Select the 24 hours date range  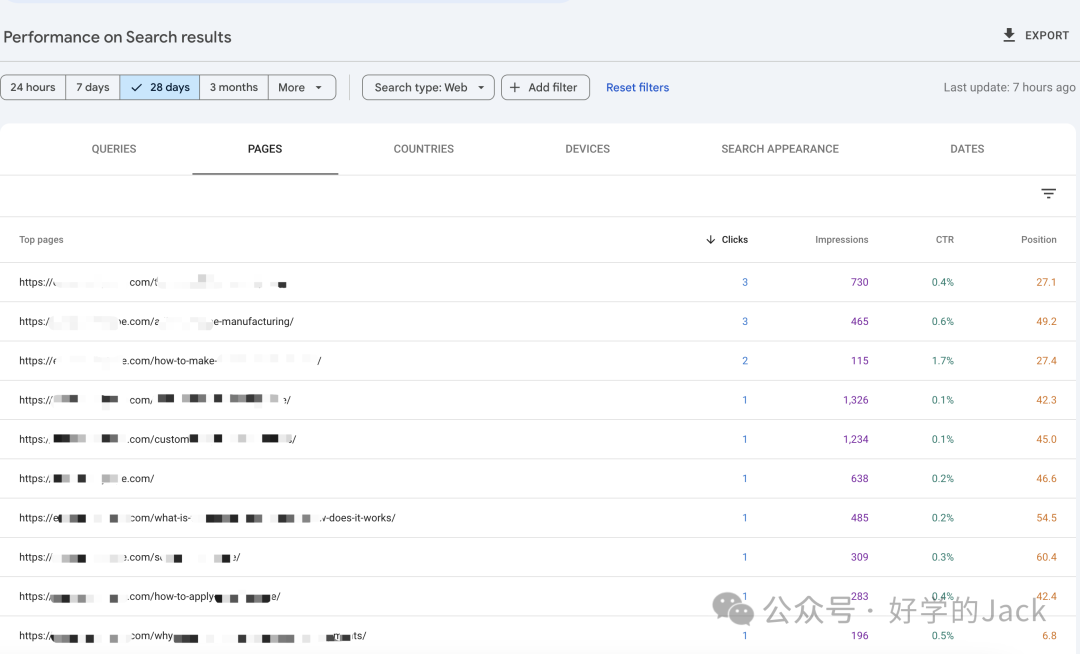tap(33, 88)
